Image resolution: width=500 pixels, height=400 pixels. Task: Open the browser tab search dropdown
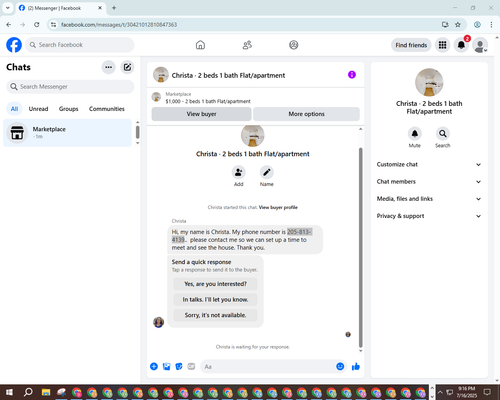(x=8, y=8)
